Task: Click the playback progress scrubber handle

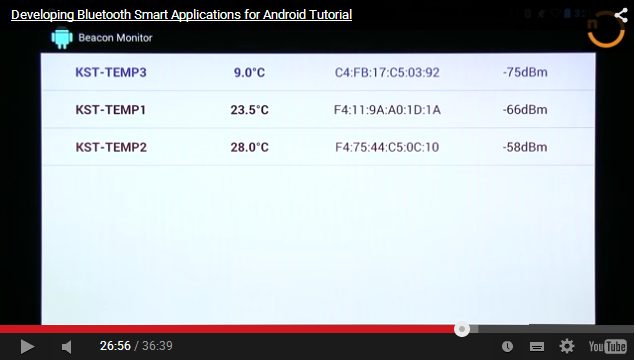Action: [x=462, y=329]
